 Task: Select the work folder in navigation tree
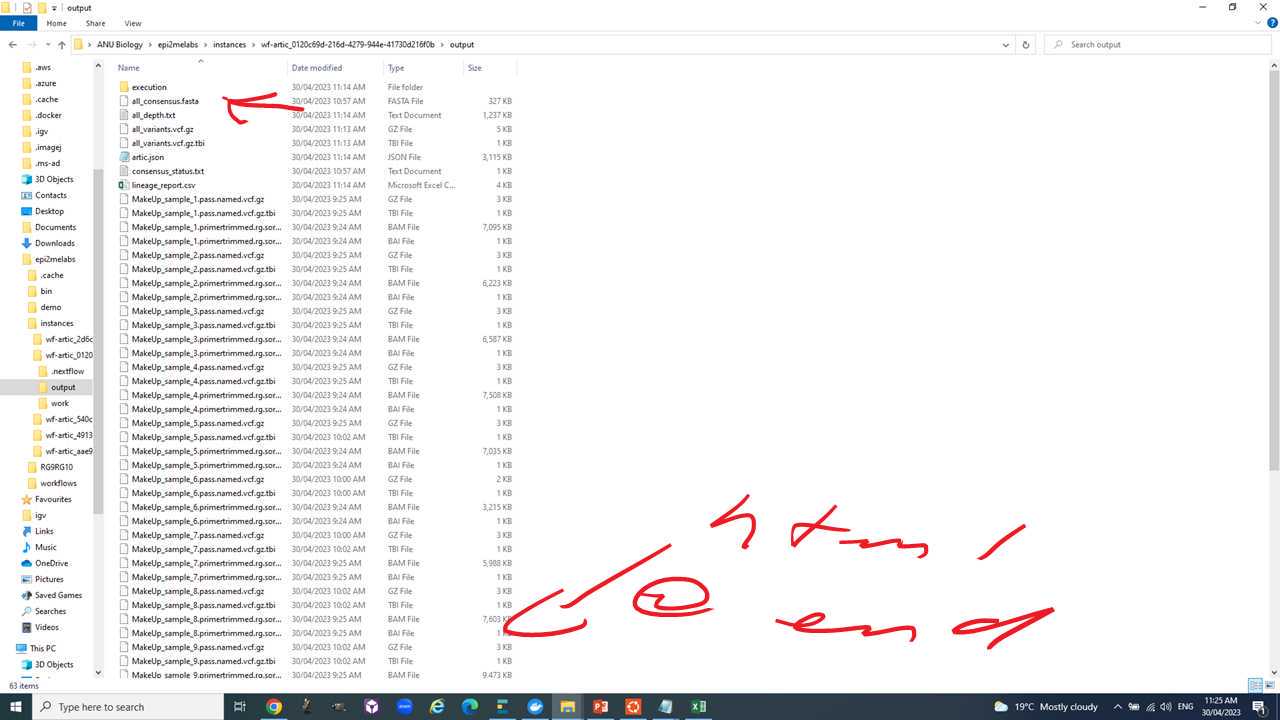tap(60, 403)
